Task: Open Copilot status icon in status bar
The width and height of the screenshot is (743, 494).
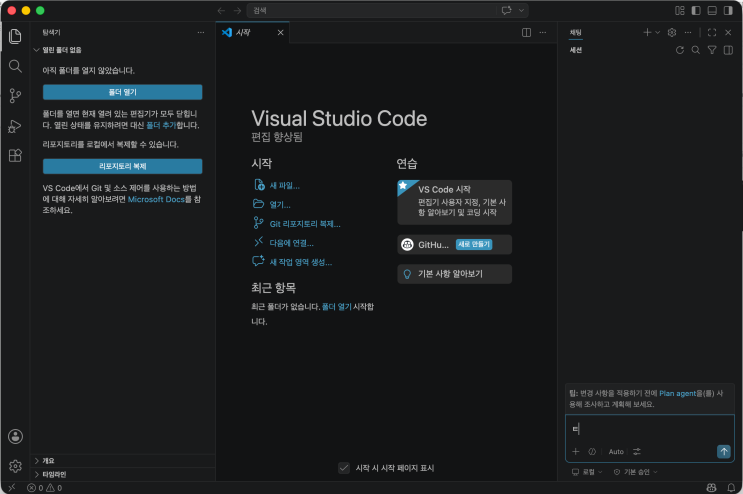Action: pyautogui.click(x=711, y=487)
